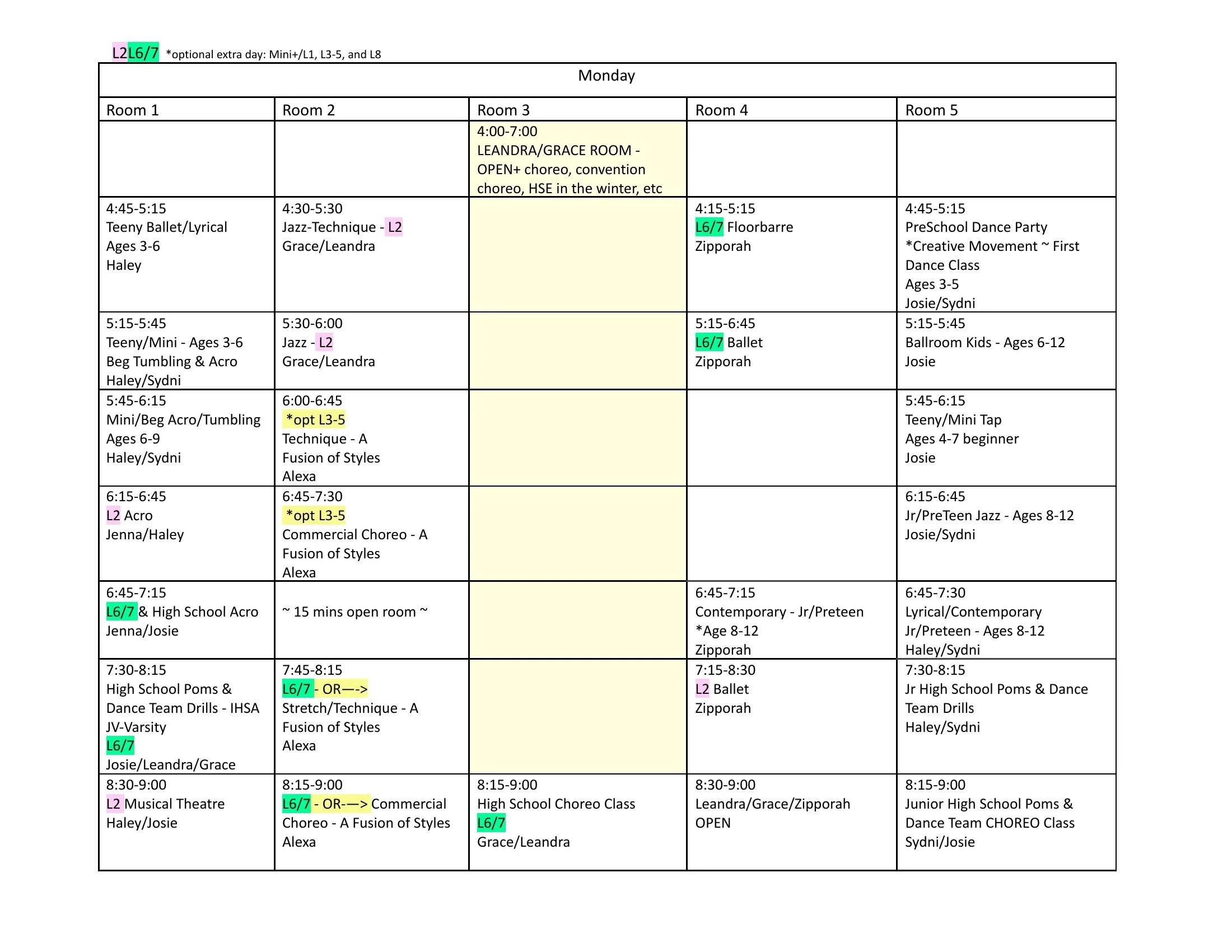This screenshot has width=1232, height=952.
Task: Click the High School Choreo Class cell
Action: pyautogui.click(x=556, y=804)
